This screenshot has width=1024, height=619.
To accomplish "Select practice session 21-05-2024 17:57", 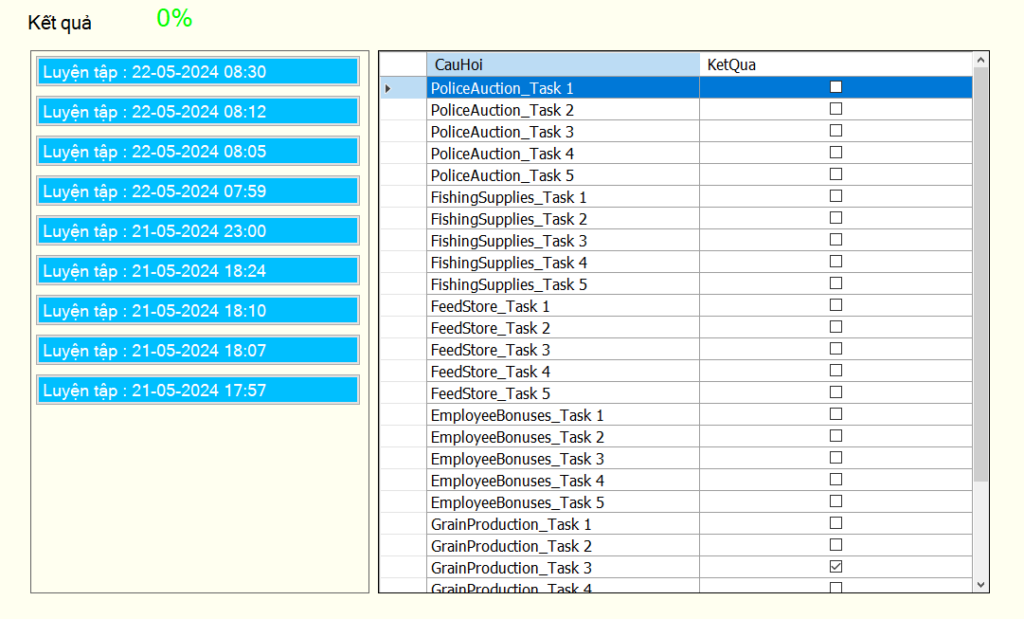I will tap(197, 390).
